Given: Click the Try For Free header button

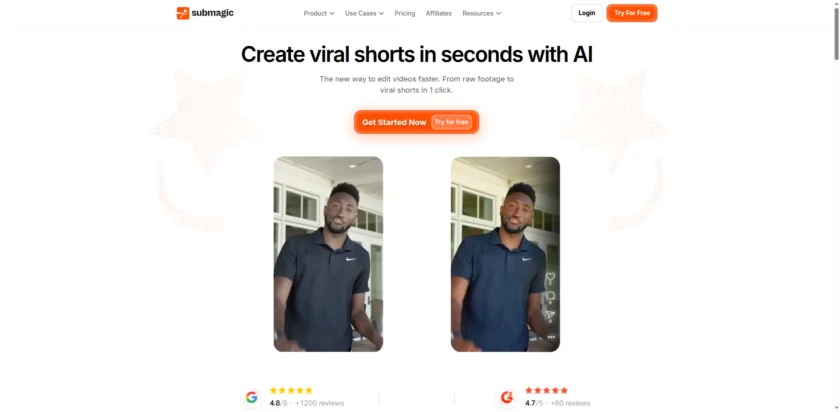Looking at the screenshot, I should 632,13.
